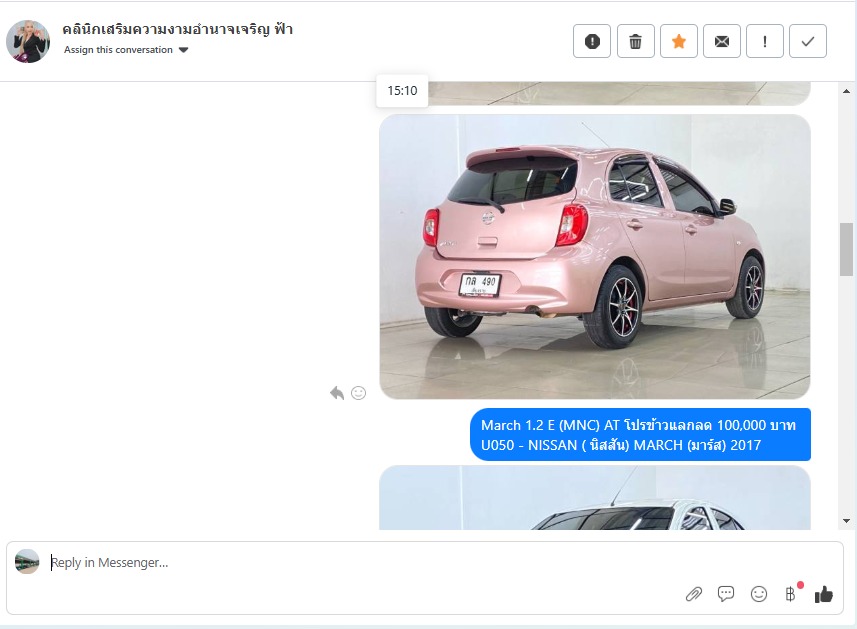Mark conversation as done checkmark
Viewport: 857px width, 629px height.
[x=808, y=41]
